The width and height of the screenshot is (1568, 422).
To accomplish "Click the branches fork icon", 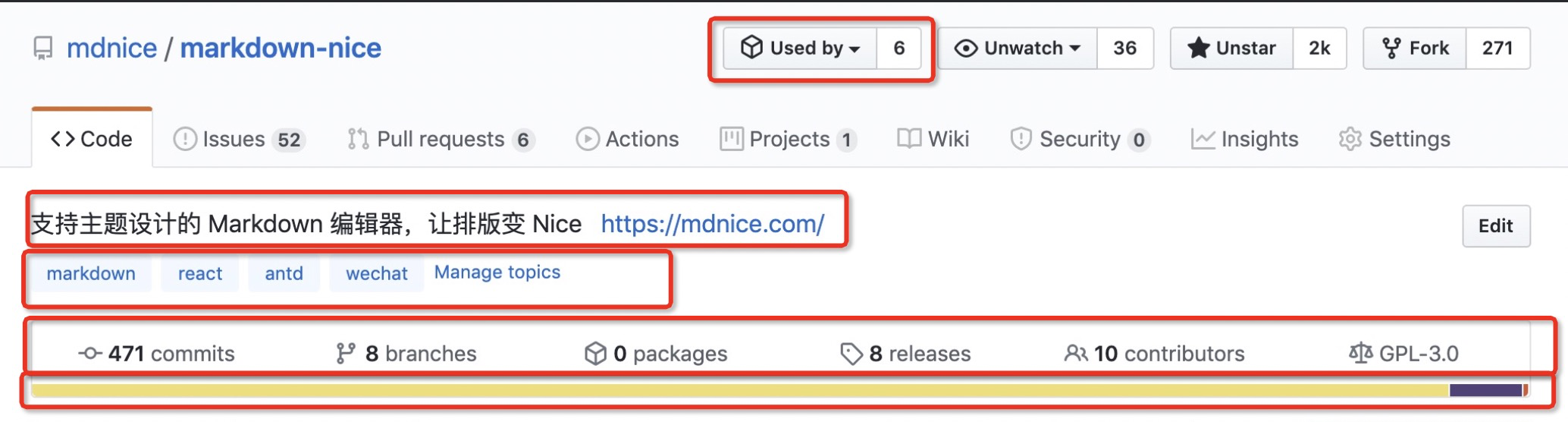I will (x=346, y=354).
